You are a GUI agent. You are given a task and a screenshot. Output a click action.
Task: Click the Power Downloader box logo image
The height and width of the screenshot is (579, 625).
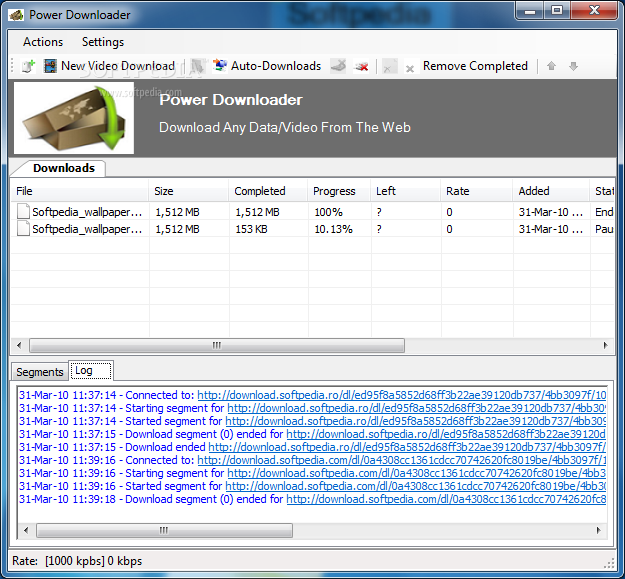tap(74, 118)
